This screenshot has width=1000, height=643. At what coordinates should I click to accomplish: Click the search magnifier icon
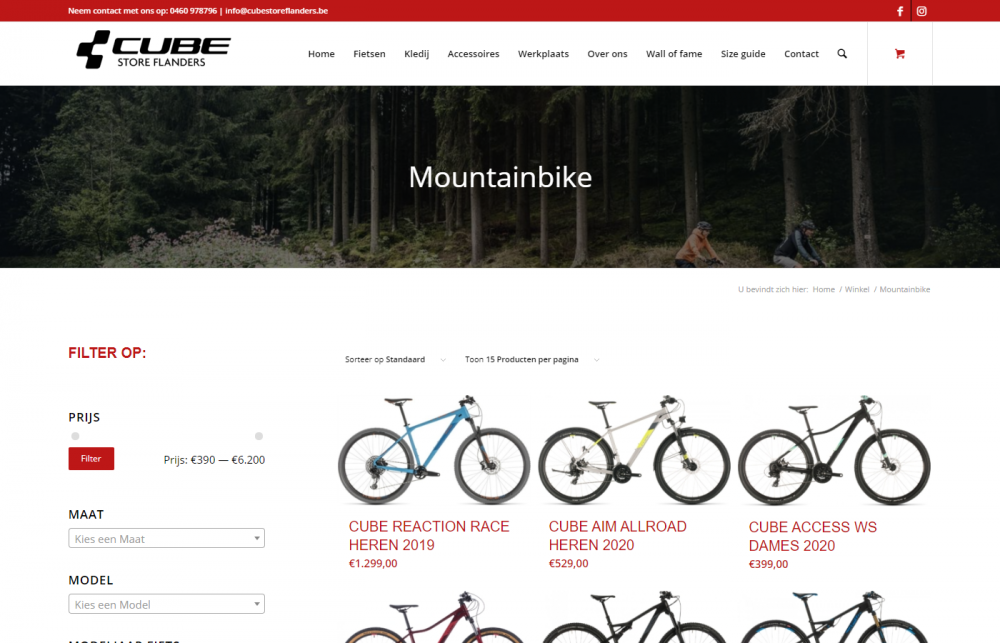[842, 54]
